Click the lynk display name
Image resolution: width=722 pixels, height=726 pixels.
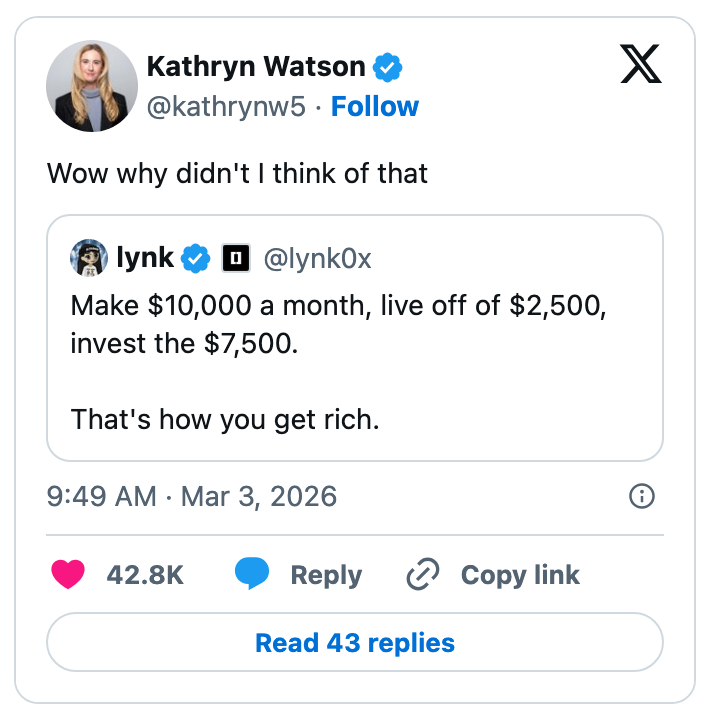pyautogui.click(x=146, y=259)
